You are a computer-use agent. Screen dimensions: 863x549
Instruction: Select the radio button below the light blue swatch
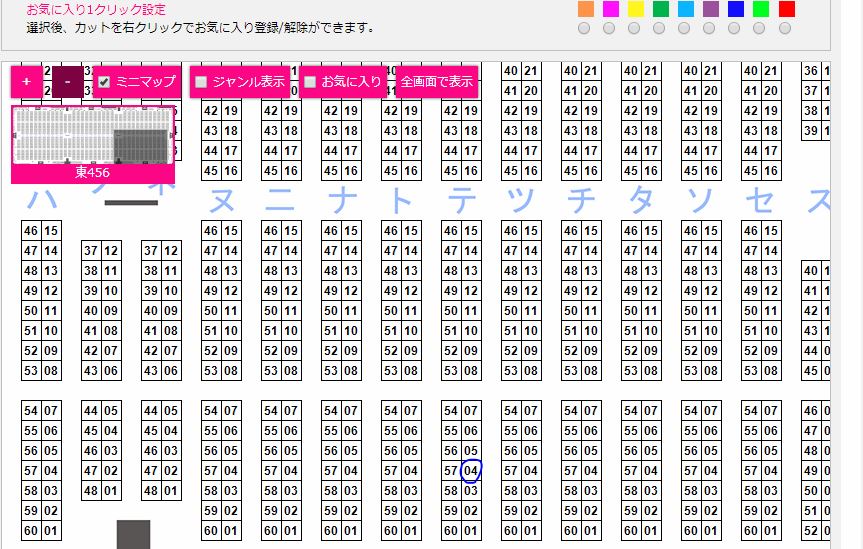tap(684, 28)
